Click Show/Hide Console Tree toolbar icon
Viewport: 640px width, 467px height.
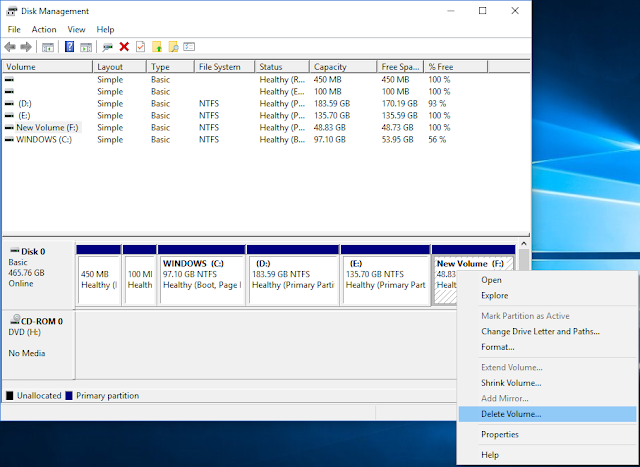(48, 47)
